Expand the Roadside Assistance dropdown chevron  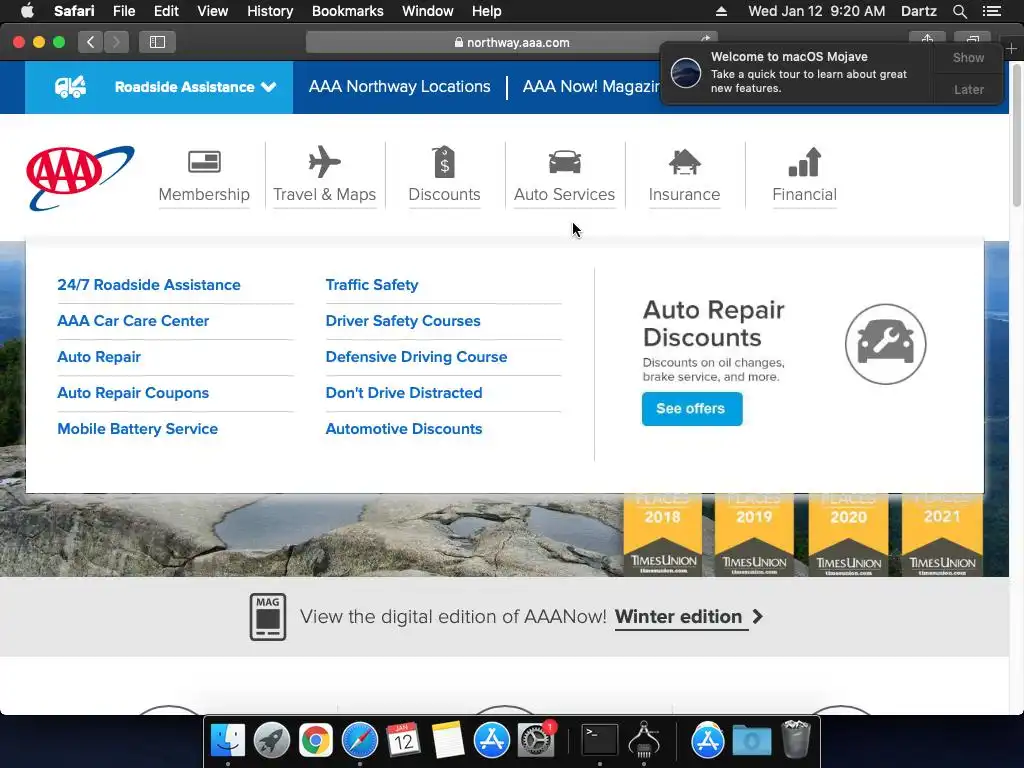[x=268, y=87]
